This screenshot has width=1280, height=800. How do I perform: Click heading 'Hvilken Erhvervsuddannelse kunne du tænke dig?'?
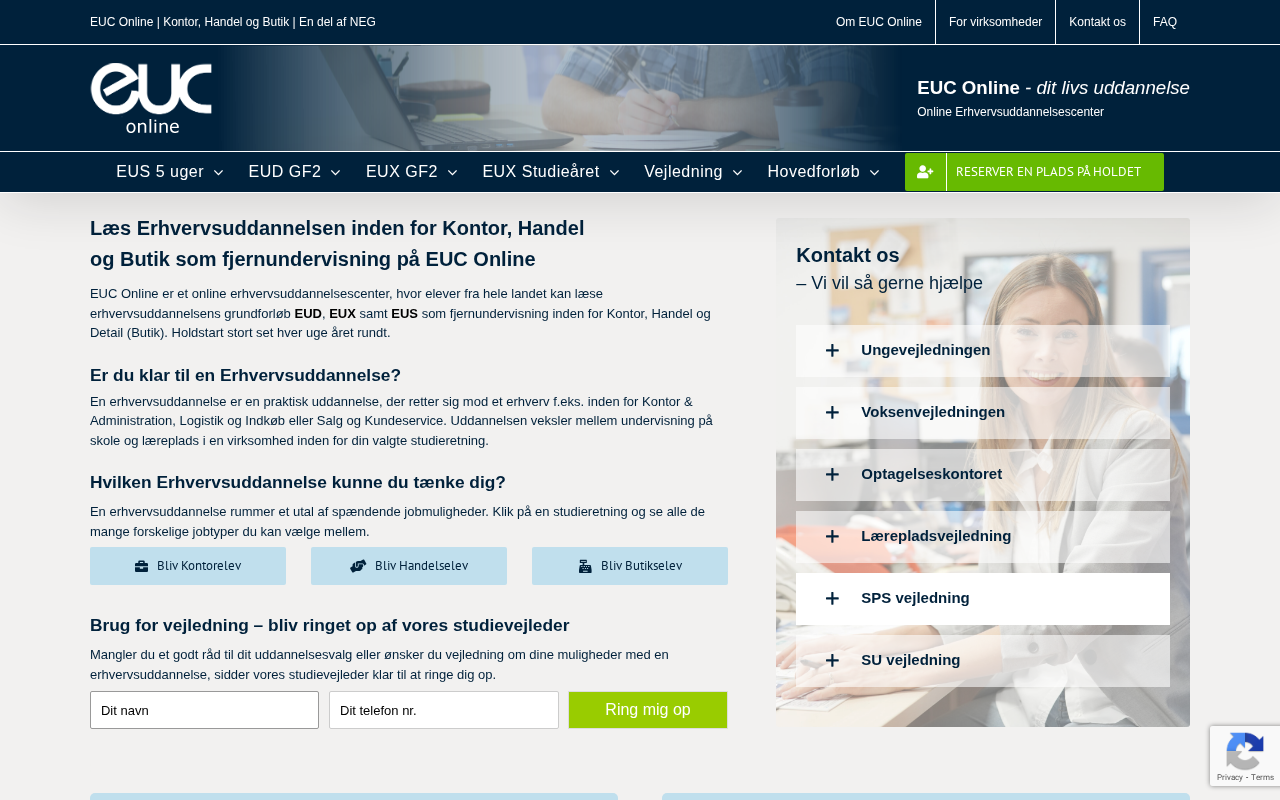point(298,482)
